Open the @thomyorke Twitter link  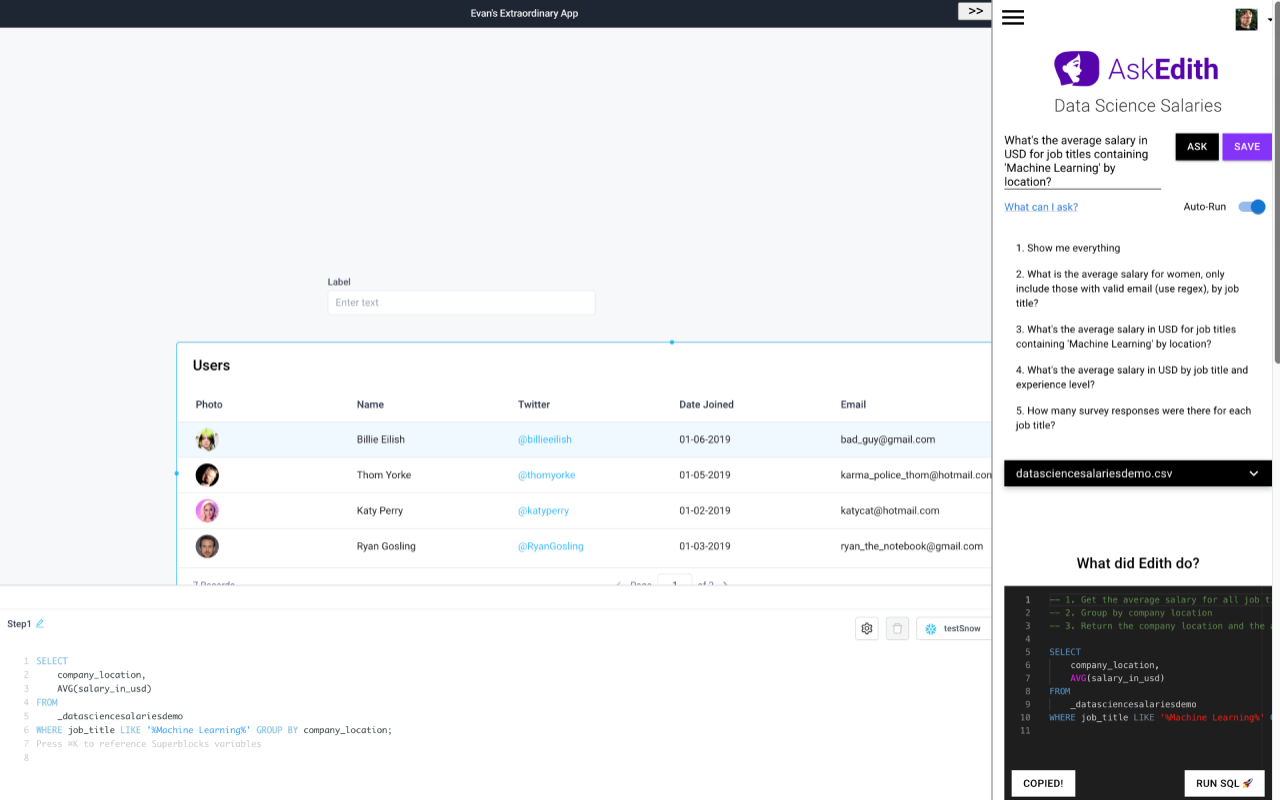(546, 475)
